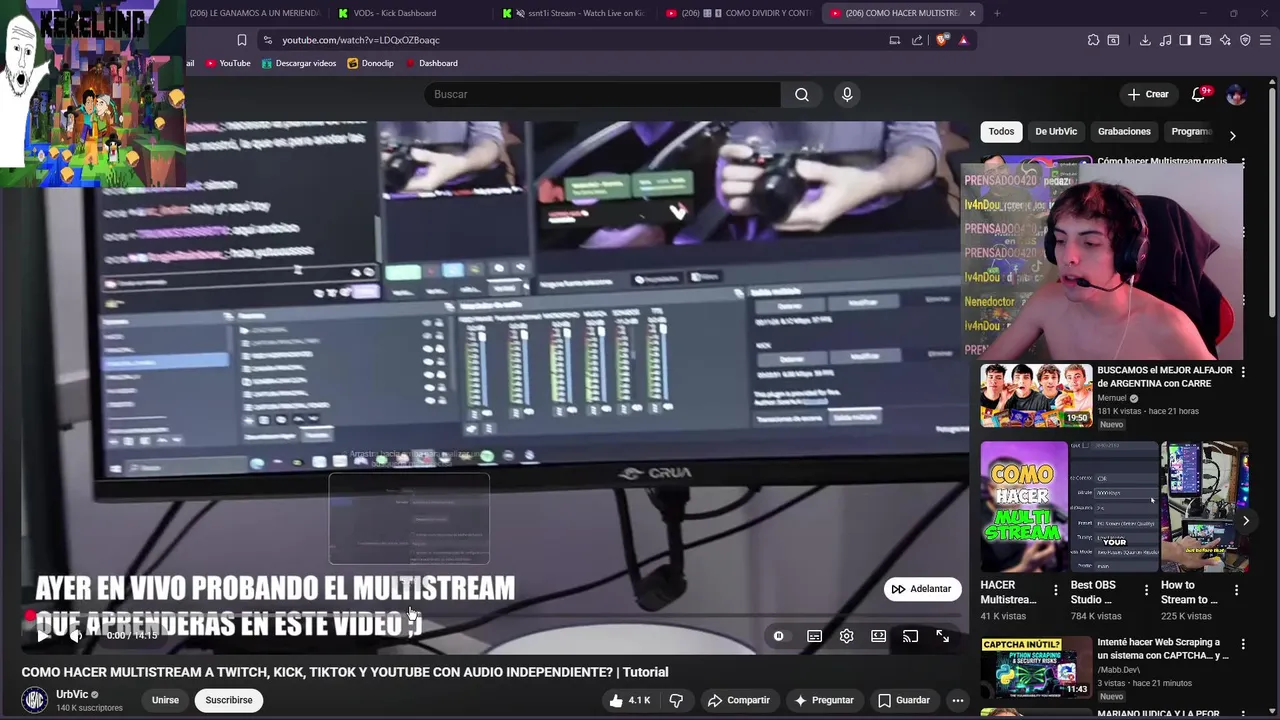Cast the video to a TV
Viewport: 1280px width, 720px height.
tap(911, 636)
